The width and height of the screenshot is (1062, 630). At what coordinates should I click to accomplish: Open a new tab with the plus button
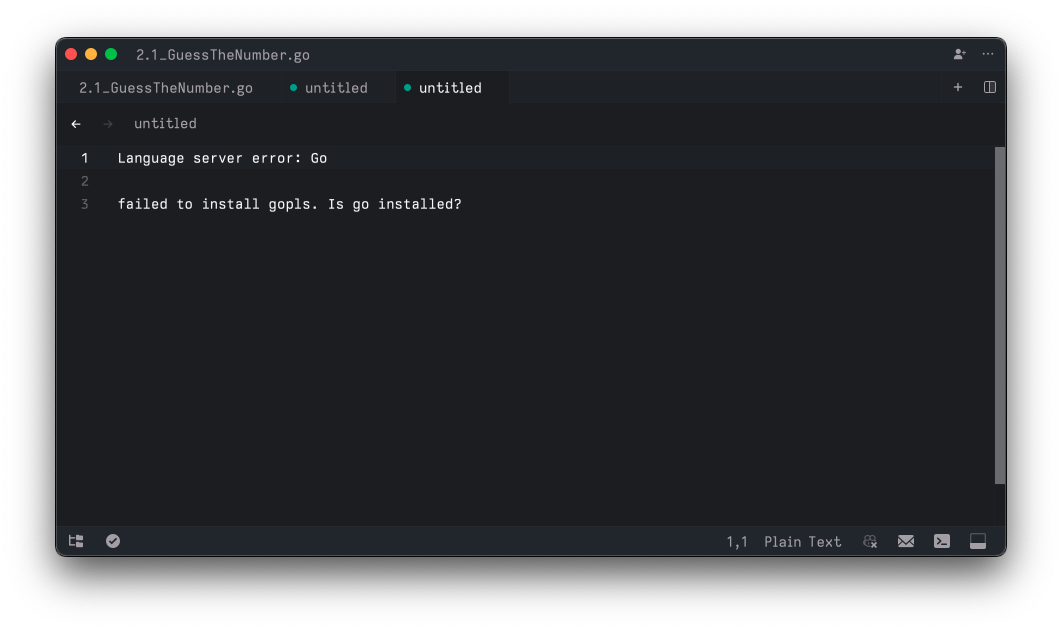point(957,87)
